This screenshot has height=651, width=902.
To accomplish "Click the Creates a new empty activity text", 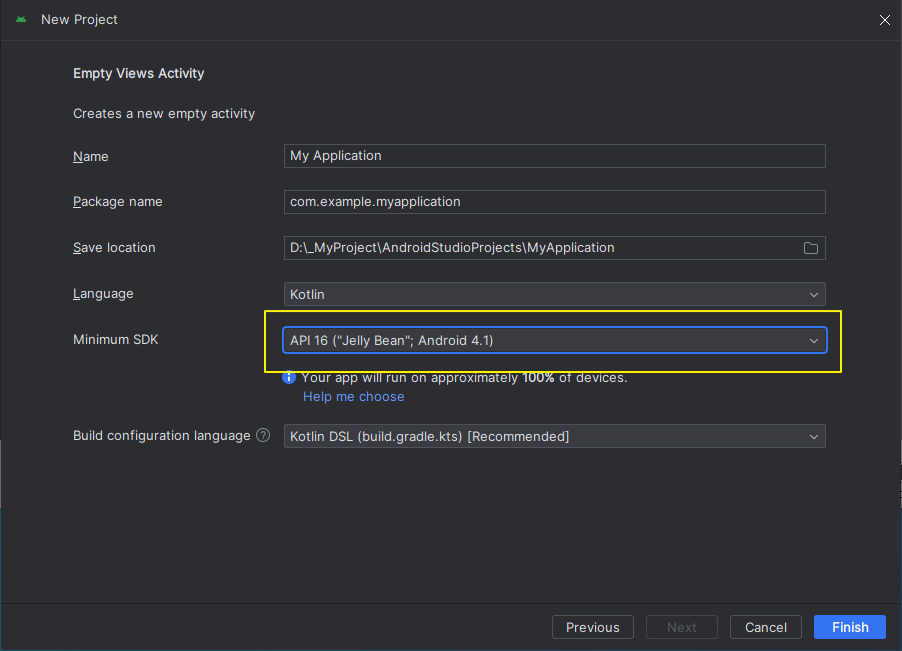I will [x=163, y=114].
